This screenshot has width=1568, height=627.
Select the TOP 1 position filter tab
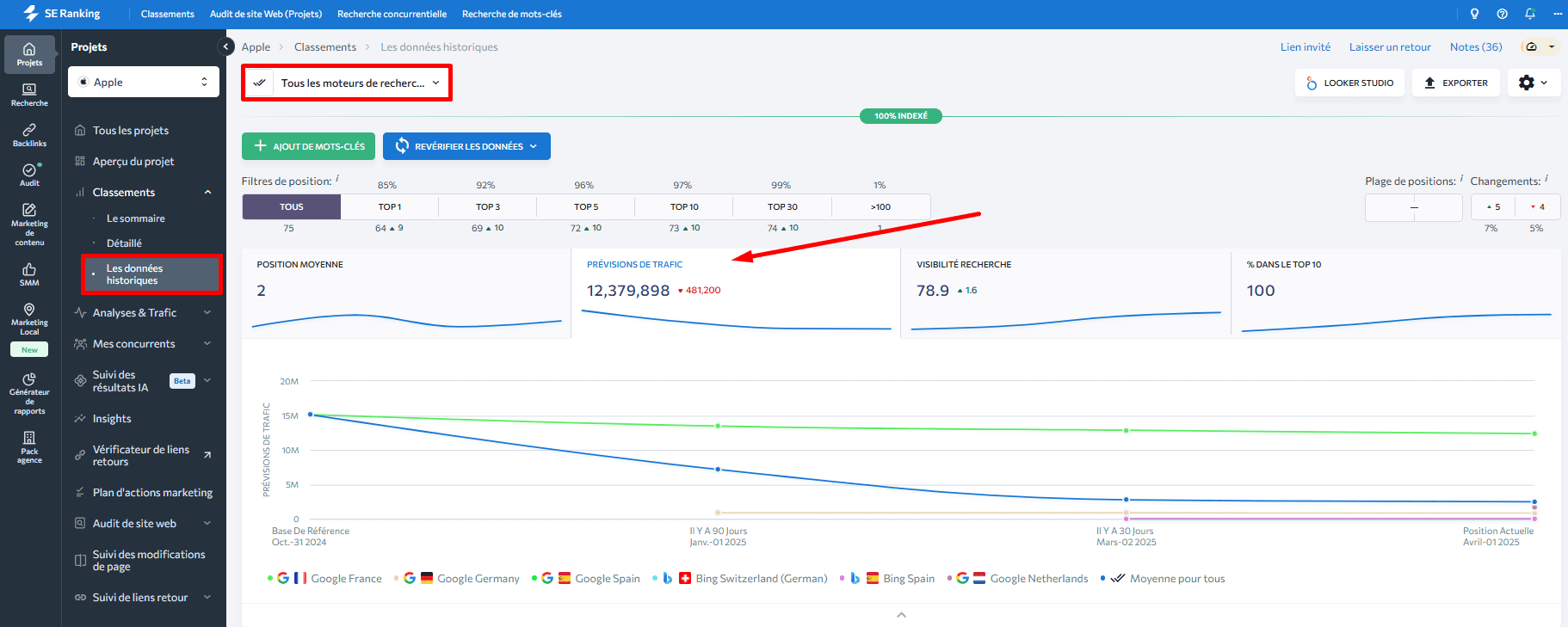pos(390,206)
